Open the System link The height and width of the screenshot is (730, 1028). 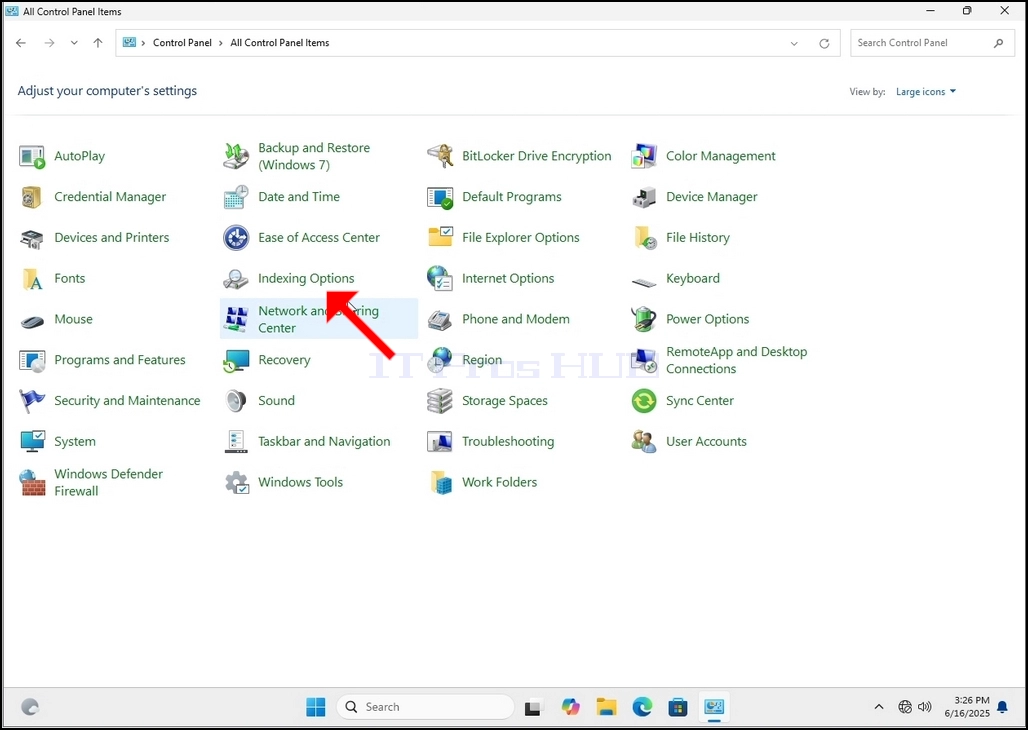pyautogui.click(x=75, y=442)
